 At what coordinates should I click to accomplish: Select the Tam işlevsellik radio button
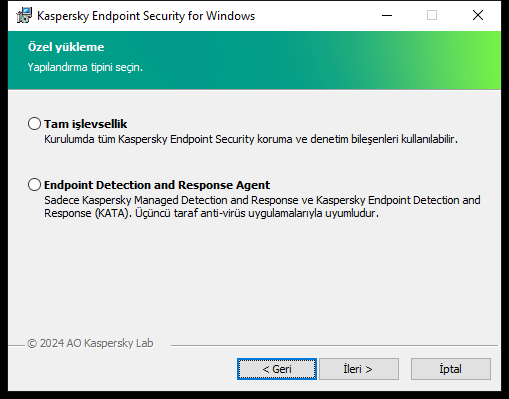(34, 124)
